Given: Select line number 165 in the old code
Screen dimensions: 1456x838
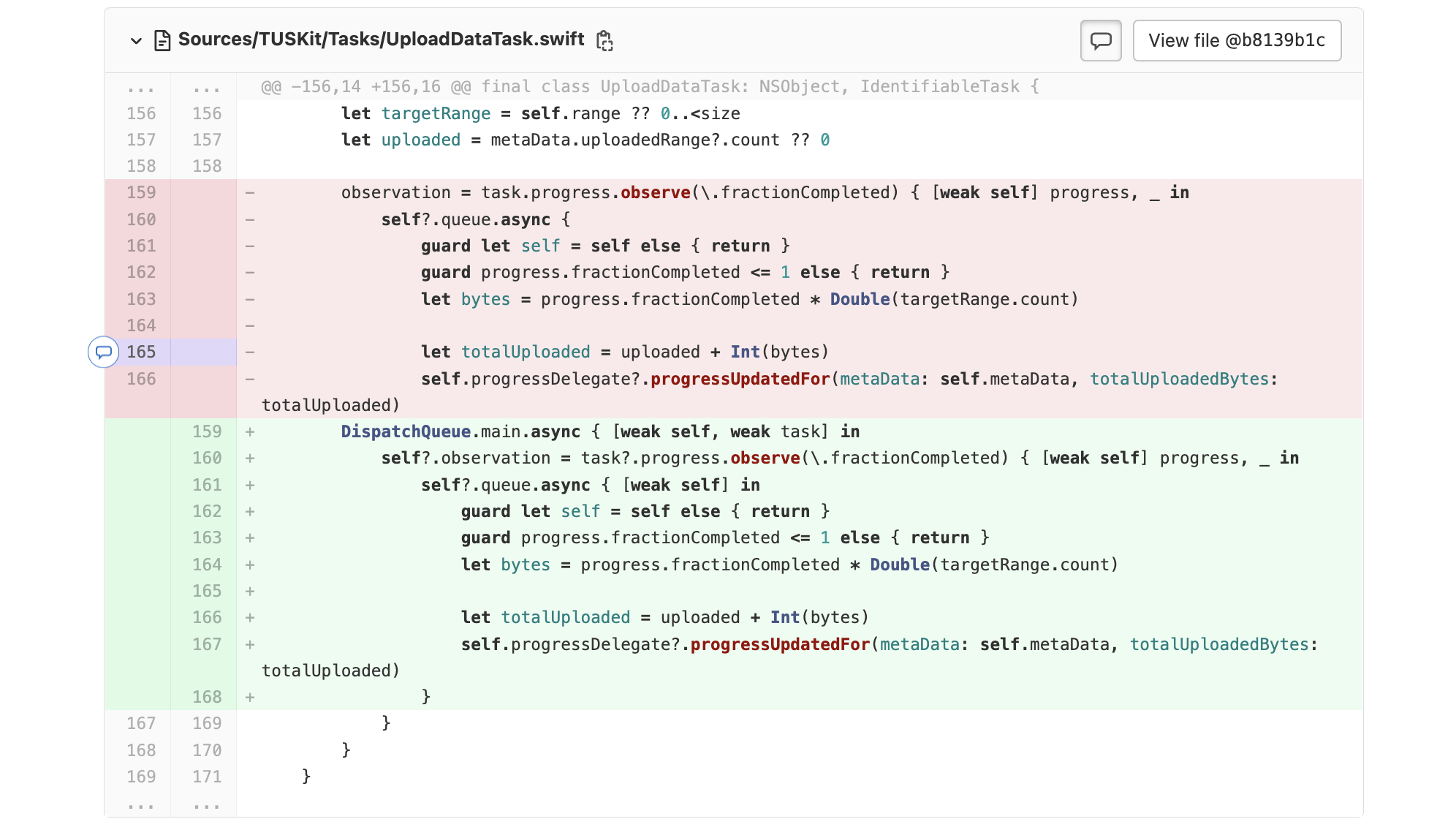Looking at the screenshot, I should tap(141, 352).
